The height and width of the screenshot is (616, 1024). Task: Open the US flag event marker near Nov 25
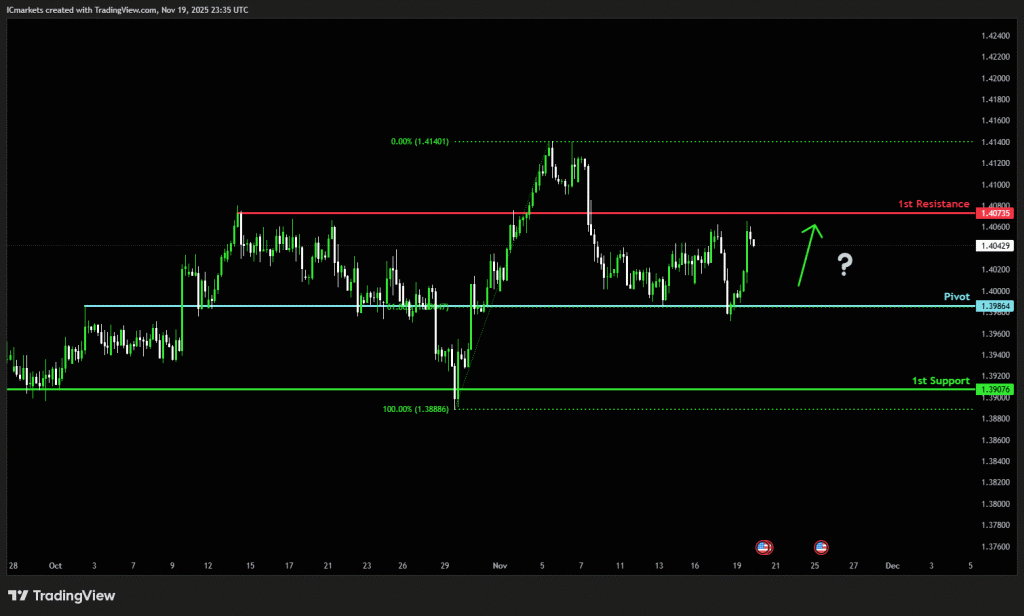click(821, 547)
